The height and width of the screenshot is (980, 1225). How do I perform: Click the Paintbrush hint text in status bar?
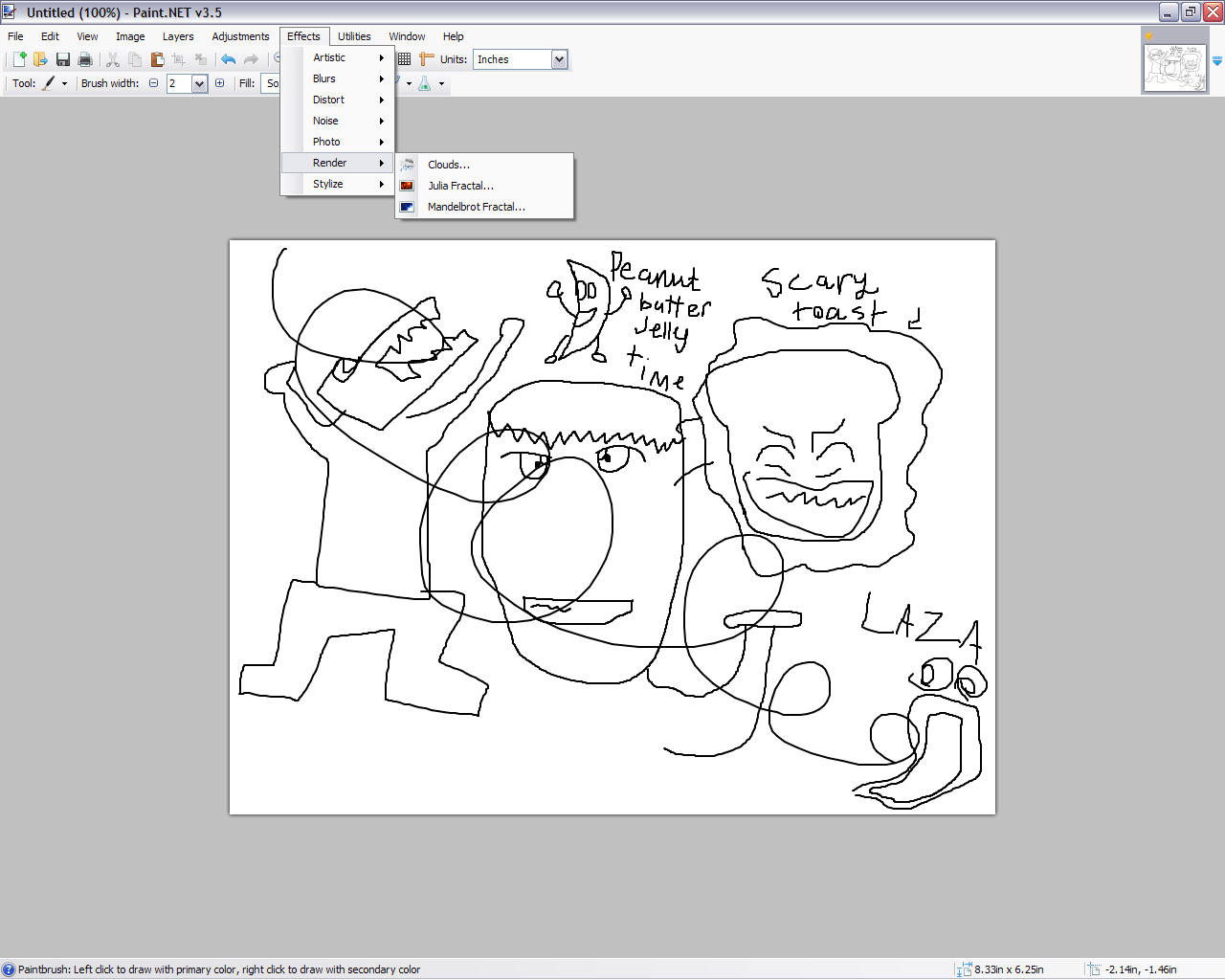(x=219, y=969)
